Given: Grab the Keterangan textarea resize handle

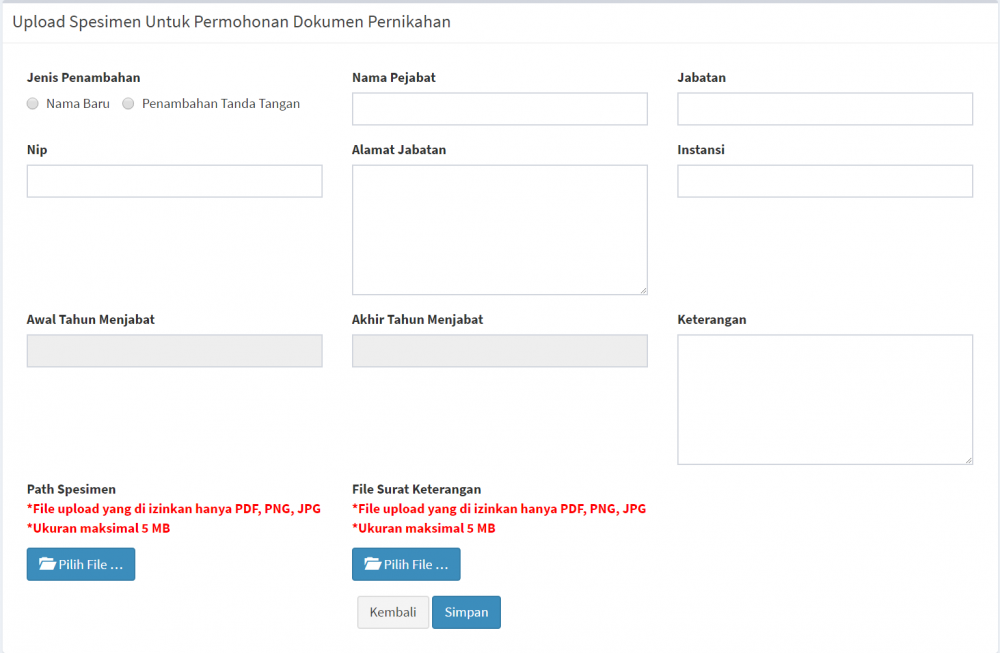Looking at the screenshot, I should click(968, 460).
